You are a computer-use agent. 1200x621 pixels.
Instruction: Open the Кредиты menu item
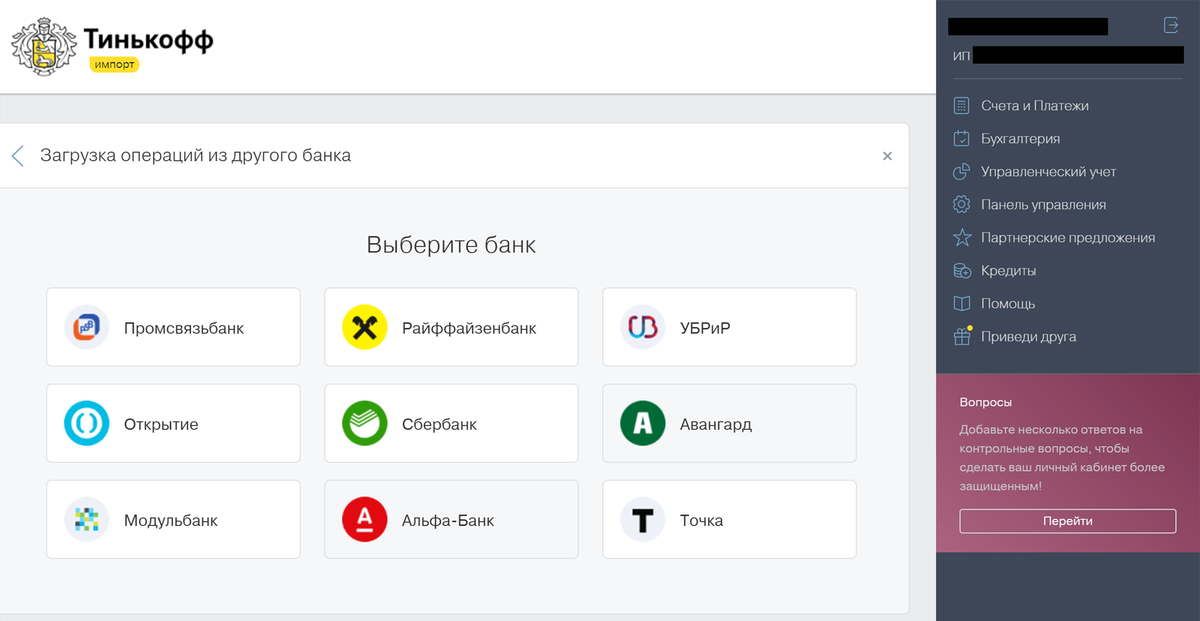[x=1008, y=271]
